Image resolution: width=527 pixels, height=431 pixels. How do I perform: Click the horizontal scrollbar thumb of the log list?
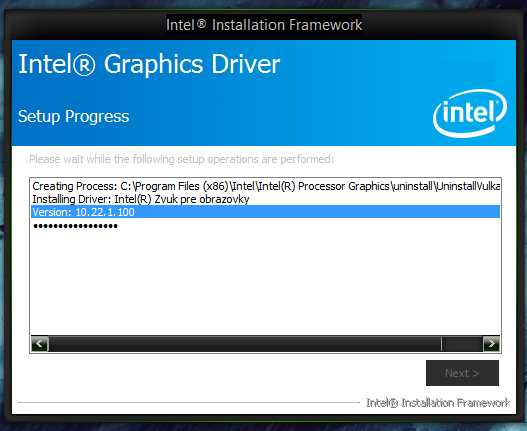pyautogui.click(x=245, y=344)
